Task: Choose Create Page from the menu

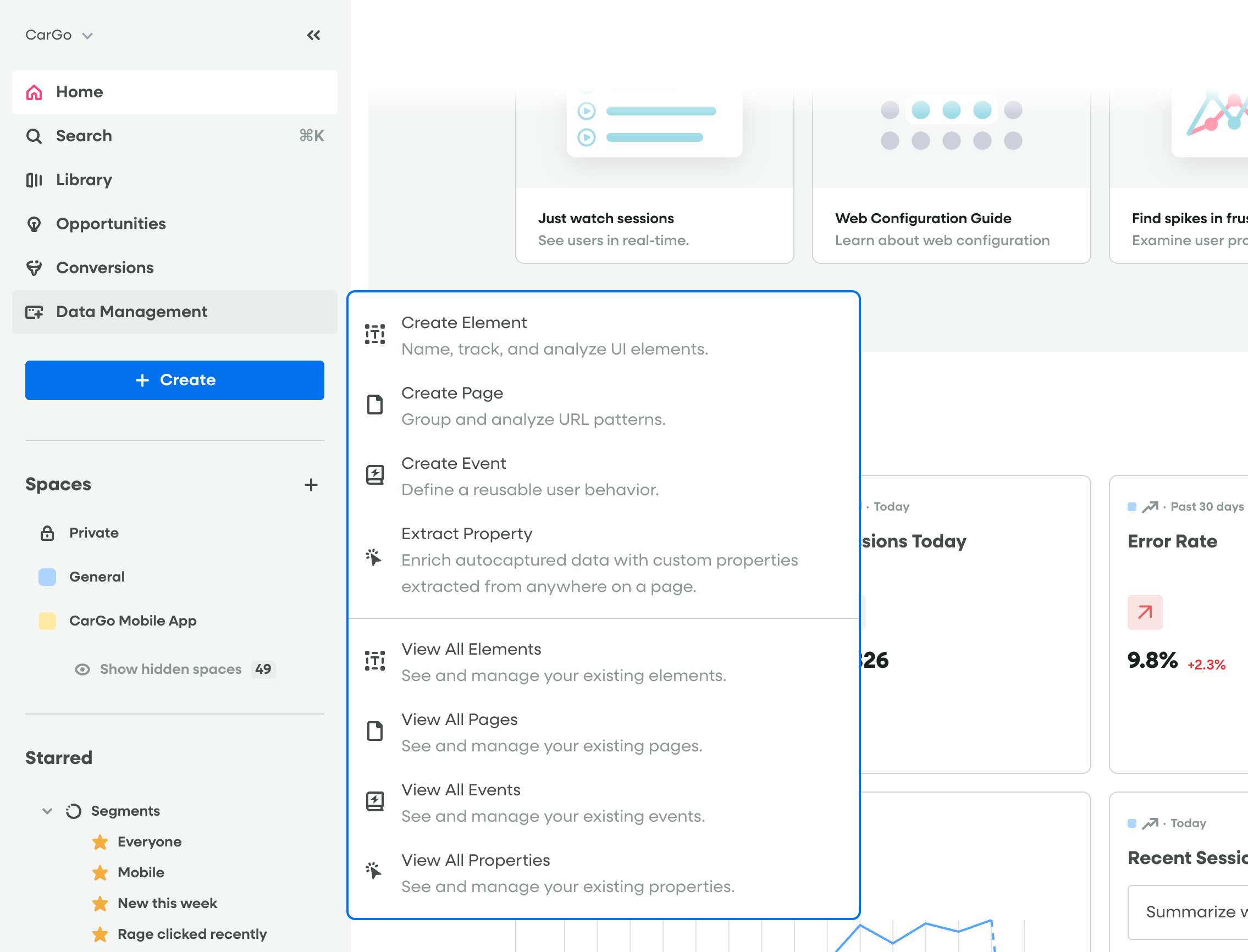Action: [x=452, y=392]
